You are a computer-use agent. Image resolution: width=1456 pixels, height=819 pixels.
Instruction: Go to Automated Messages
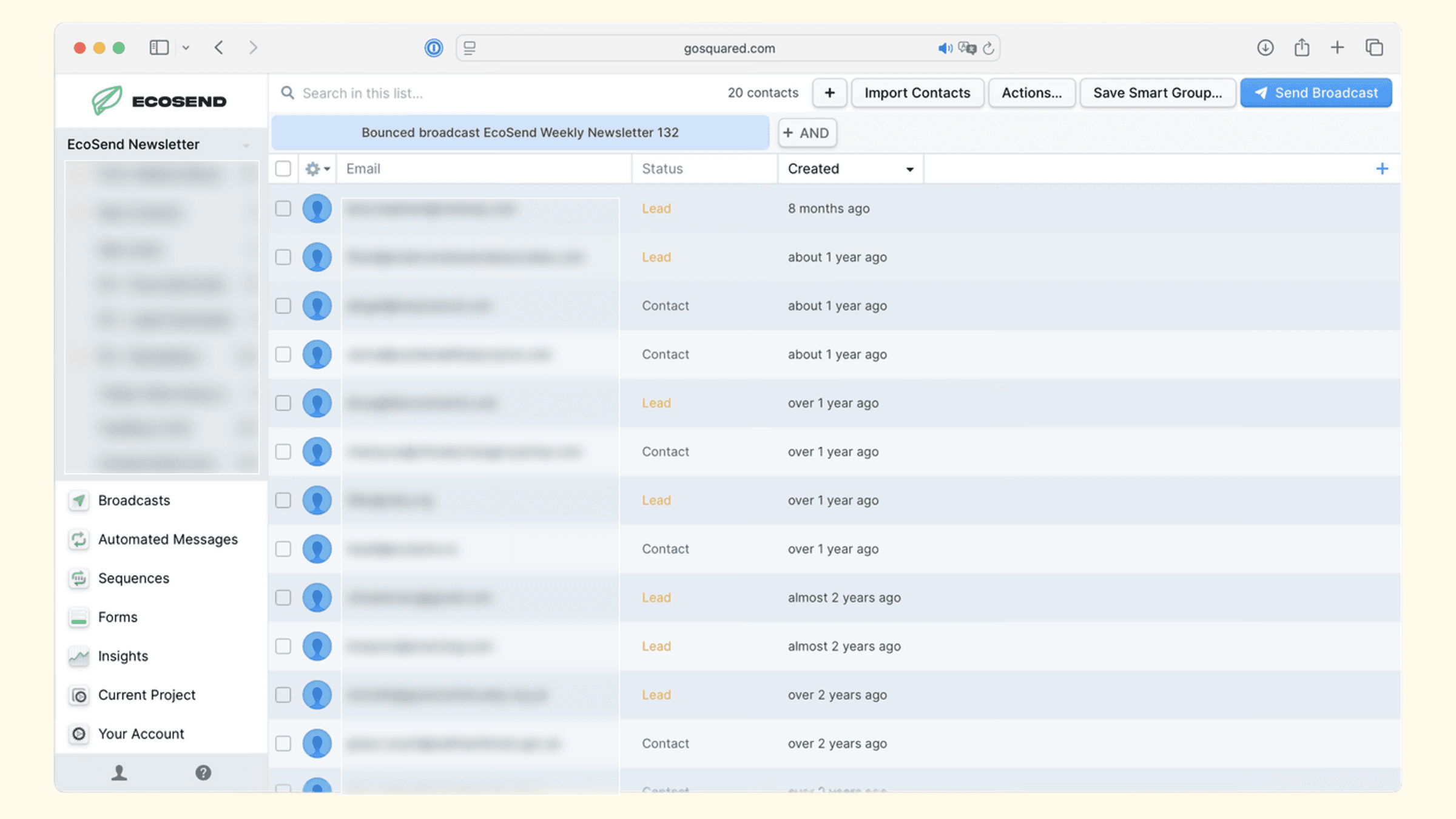pos(168,539)
